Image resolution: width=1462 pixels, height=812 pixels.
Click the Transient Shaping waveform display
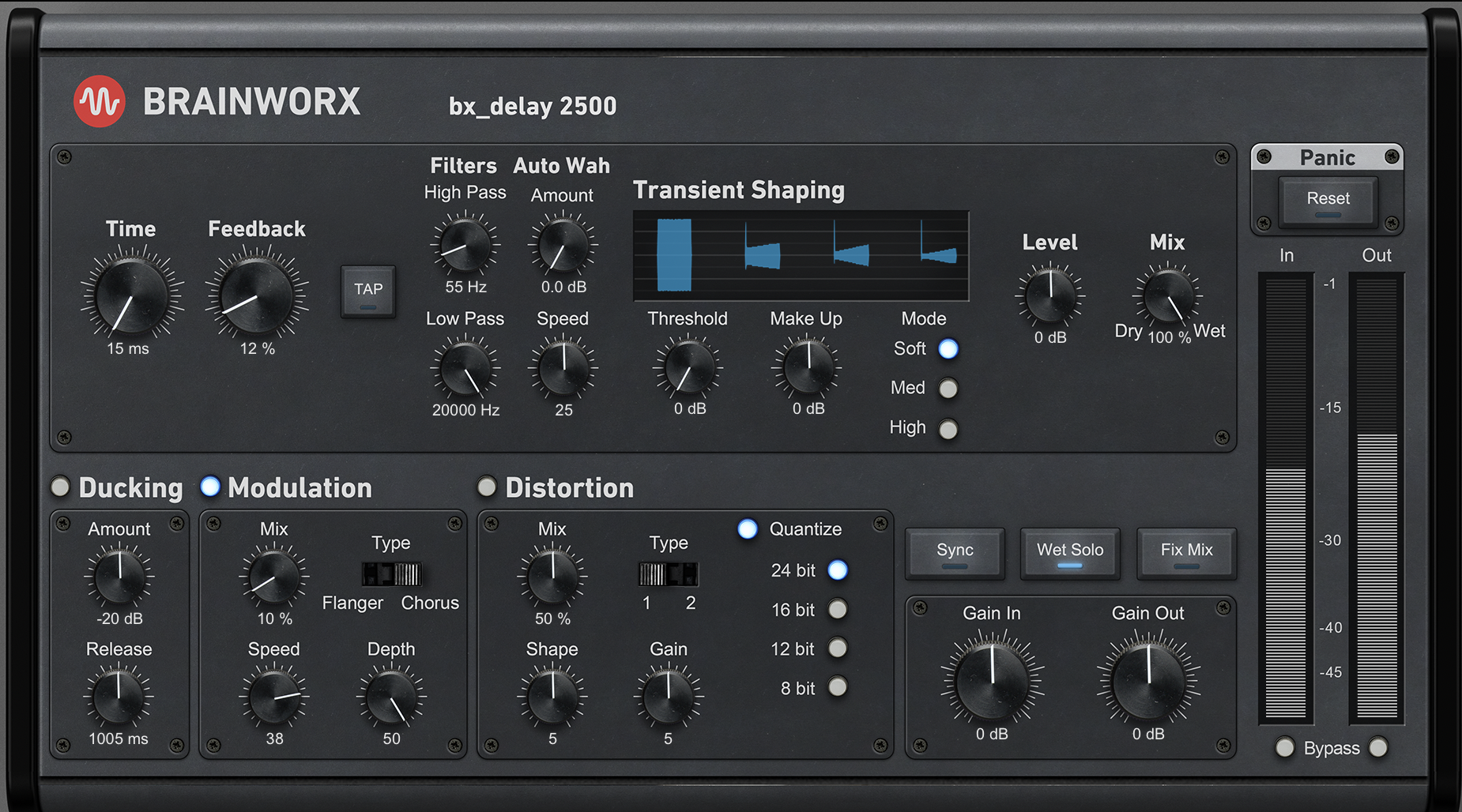pos(801,255)
